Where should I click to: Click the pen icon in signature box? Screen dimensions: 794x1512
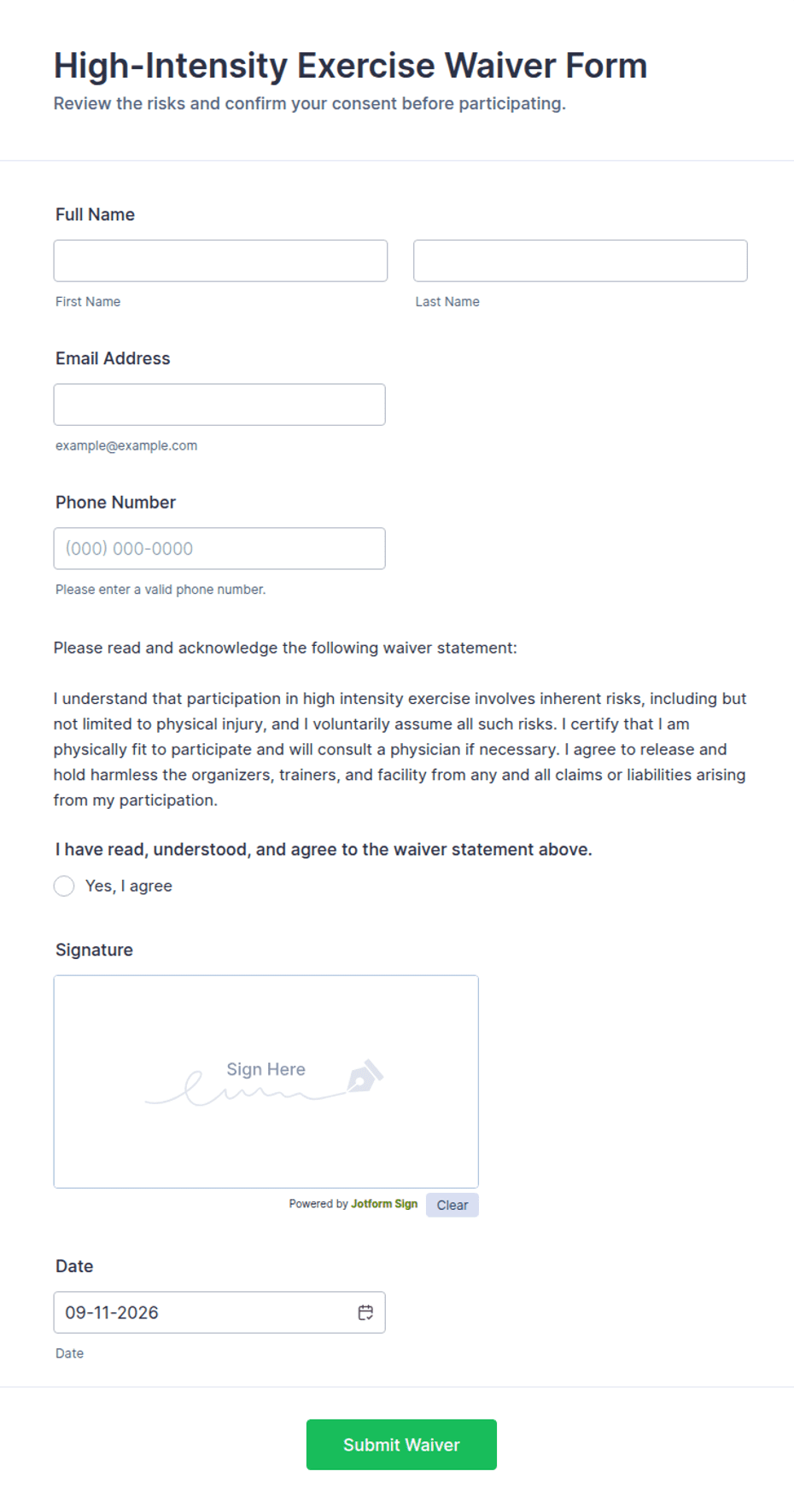point(365,1077)
